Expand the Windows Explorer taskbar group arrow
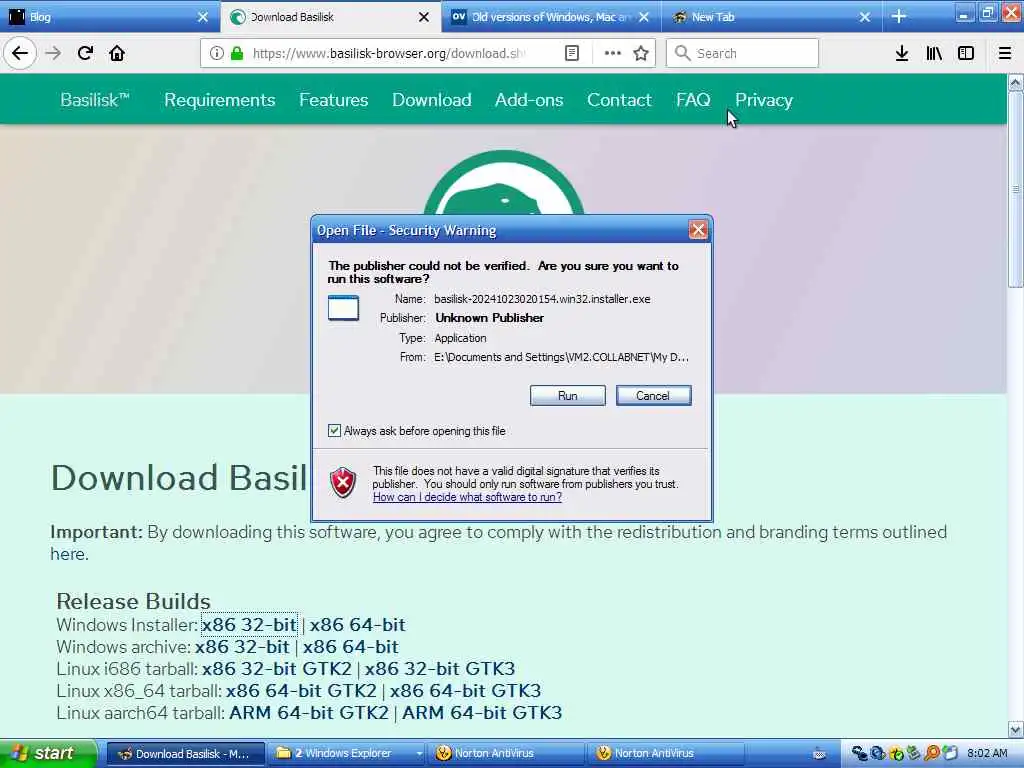Image resolution: width=1024 pixels, height=768 pixels. 419,754
